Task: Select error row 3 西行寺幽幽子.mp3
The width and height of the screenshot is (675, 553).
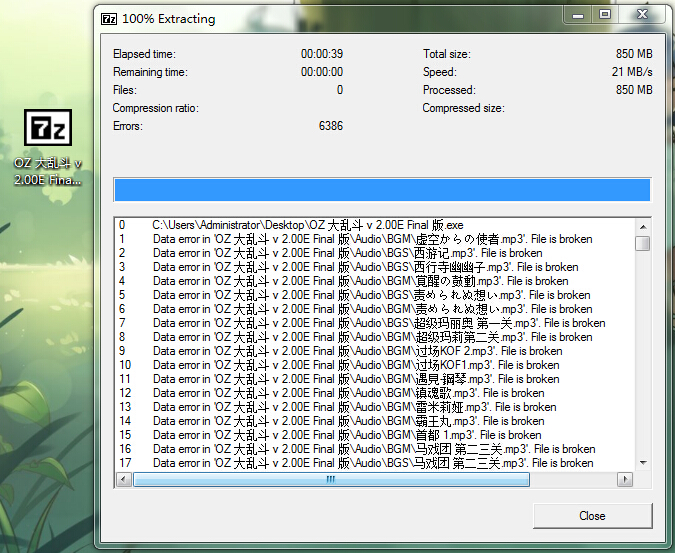Action: (375, 267)
